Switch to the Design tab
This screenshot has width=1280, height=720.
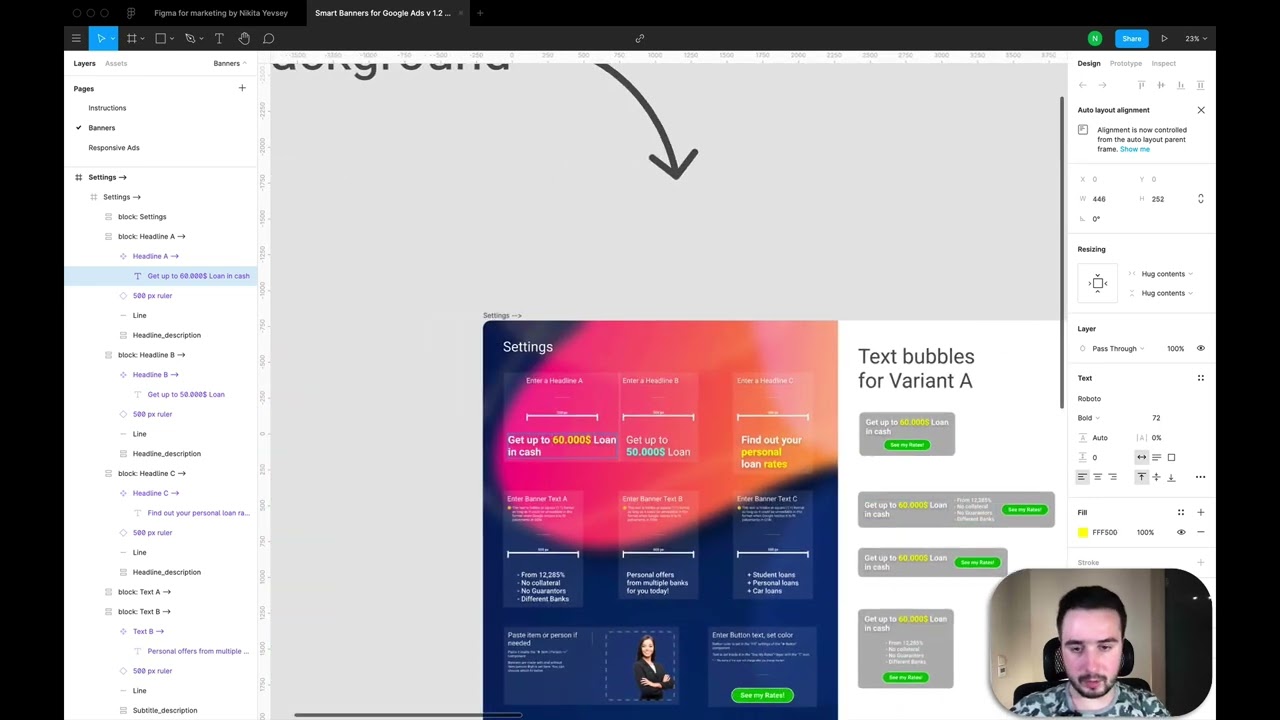(1089, 63)
